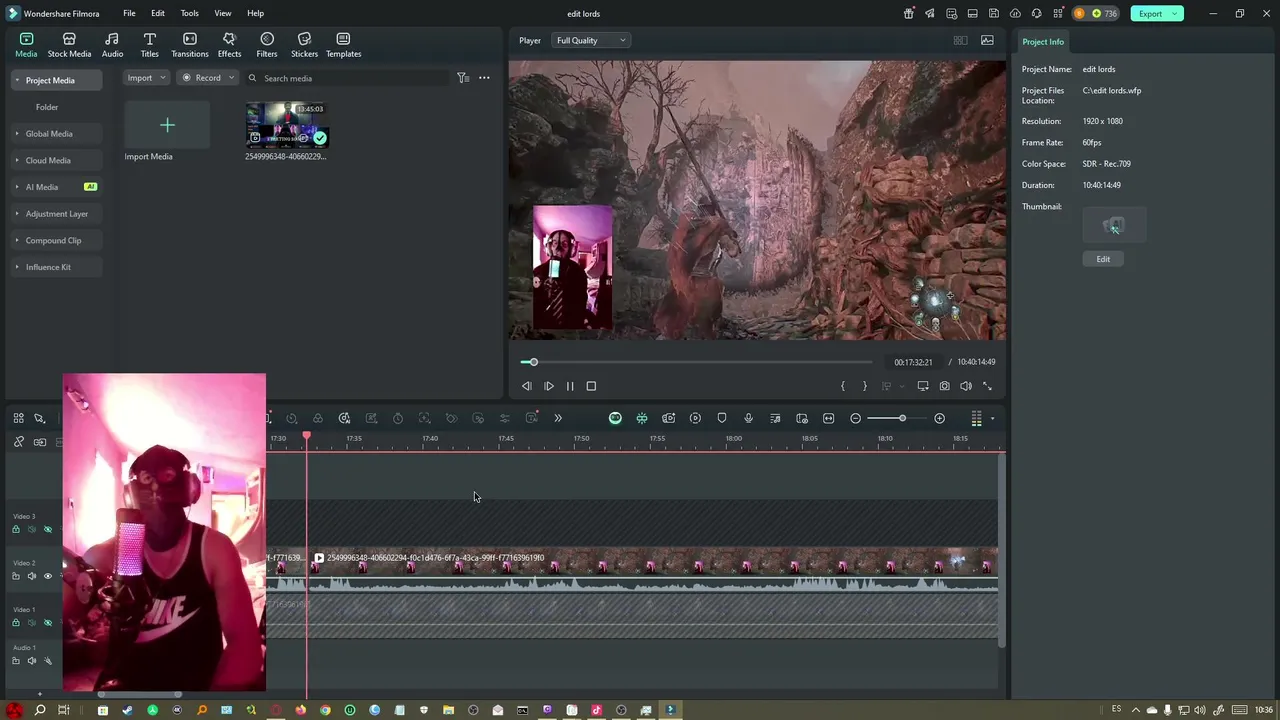1280x720 pixels.
Task: Mute the Video 2 track audio
Action: (x=31, y=576)
